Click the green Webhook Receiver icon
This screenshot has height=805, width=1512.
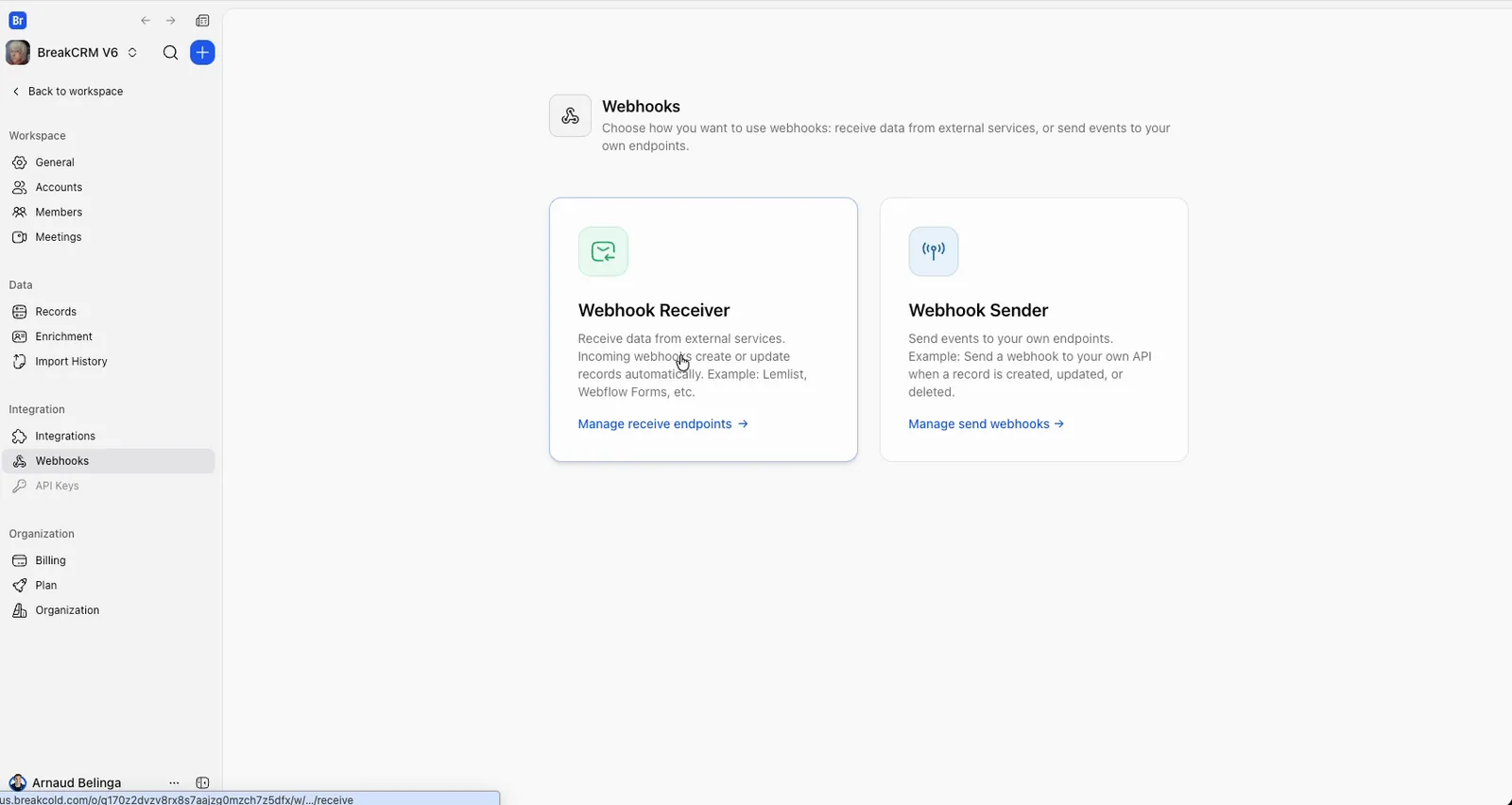603,251
